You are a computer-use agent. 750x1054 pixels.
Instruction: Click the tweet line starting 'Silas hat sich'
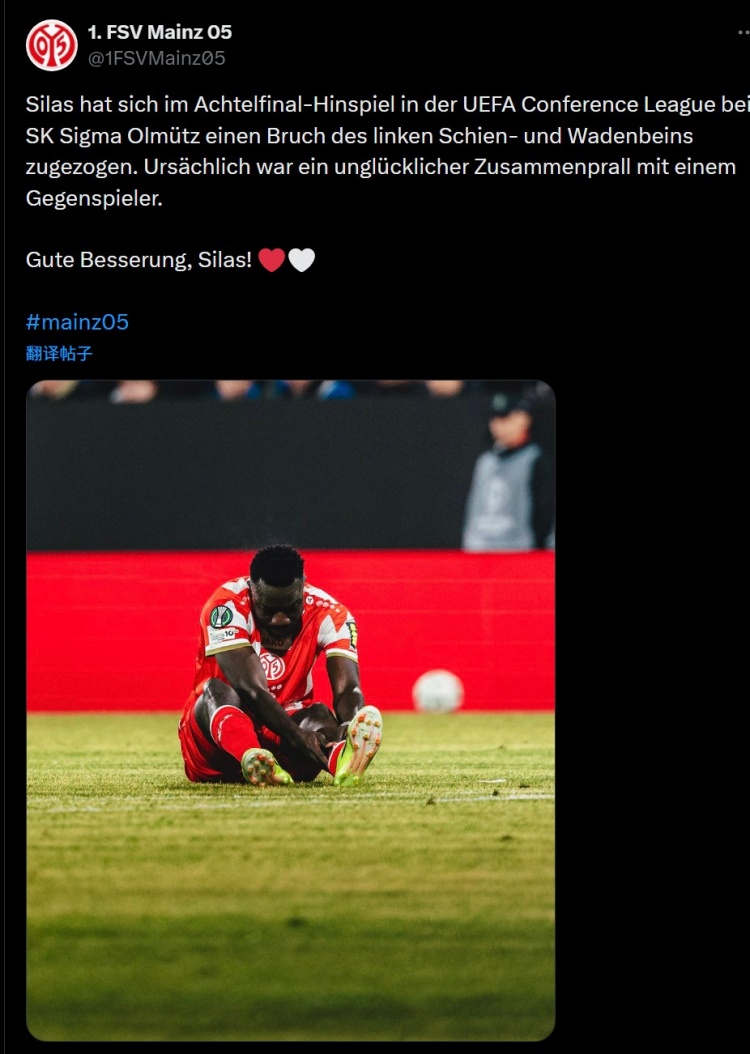pos(387,105)
